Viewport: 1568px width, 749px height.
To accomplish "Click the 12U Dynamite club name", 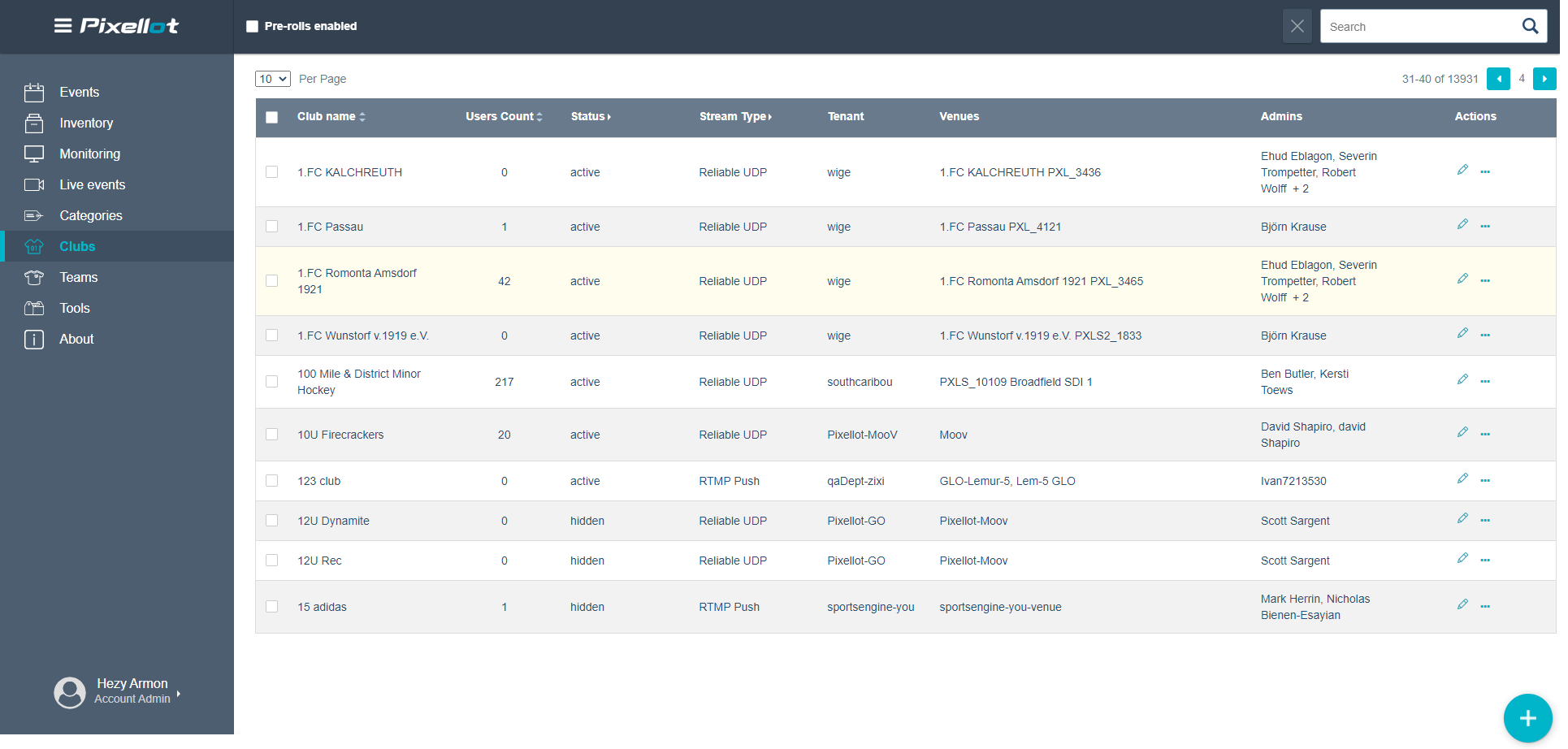I will (x=333, y=521).
